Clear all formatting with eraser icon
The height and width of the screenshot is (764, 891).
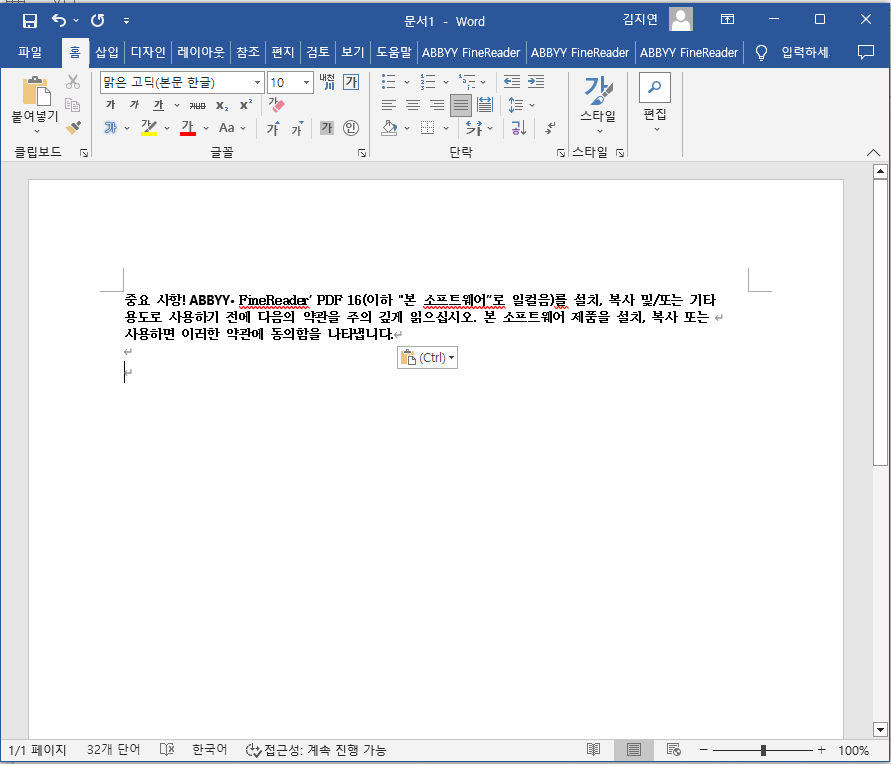tap(277, 105)
